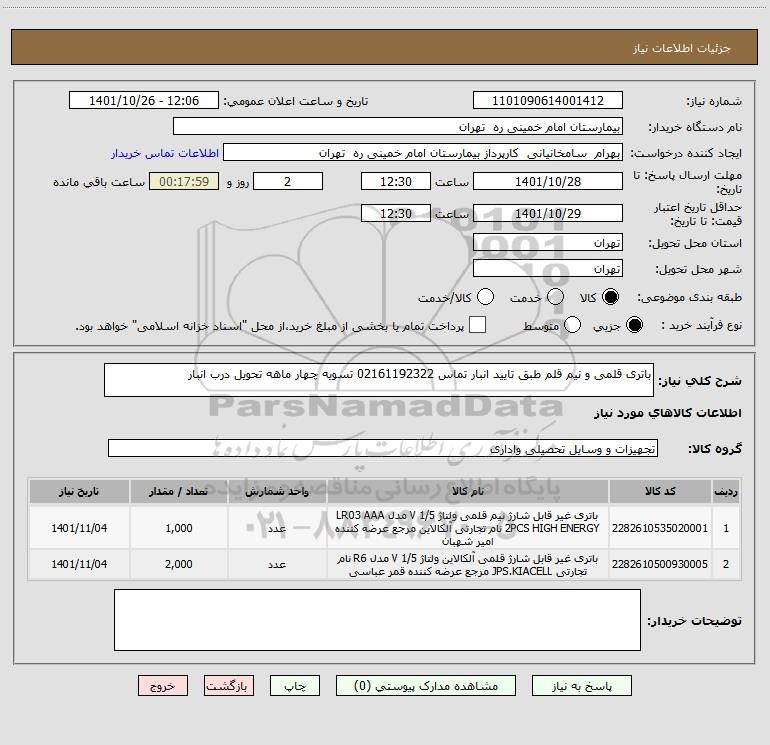Select the متوسط purchase type radio
Screen dimensions: 770x745
pyautogui.click(x=572, y=325)
